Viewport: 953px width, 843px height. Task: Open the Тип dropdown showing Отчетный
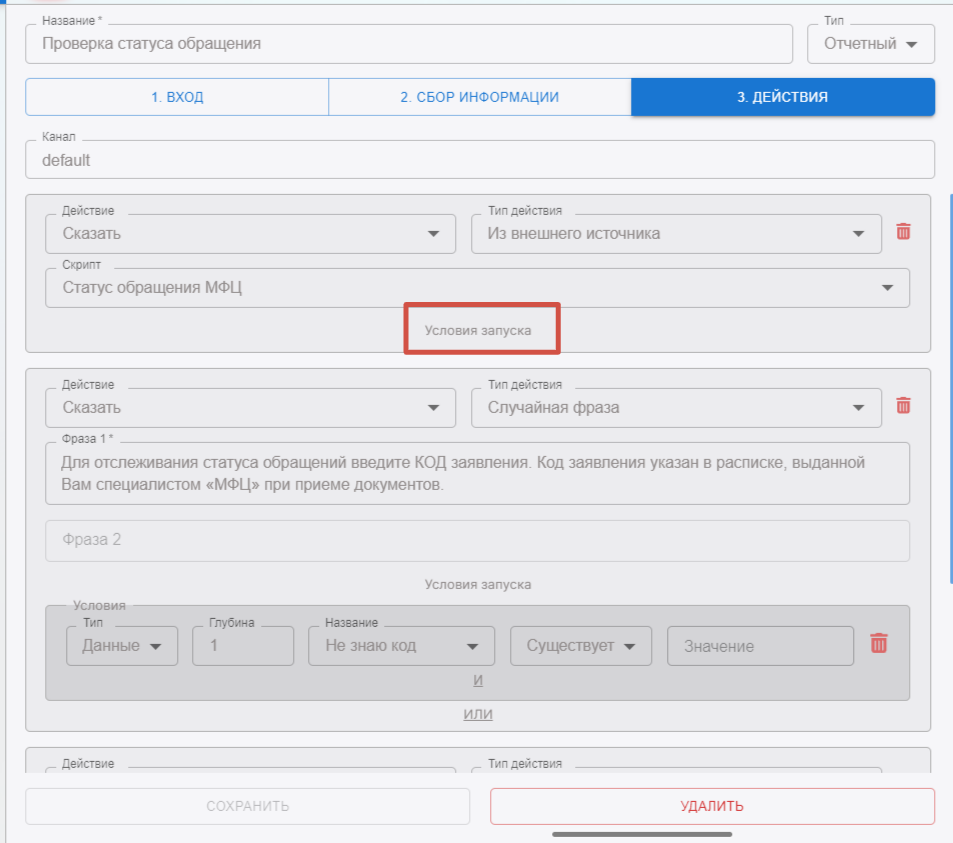click(870, 44)
